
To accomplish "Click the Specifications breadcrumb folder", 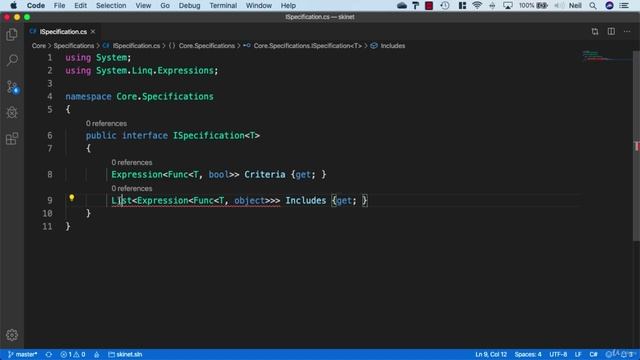I will [x=74, y=46].
